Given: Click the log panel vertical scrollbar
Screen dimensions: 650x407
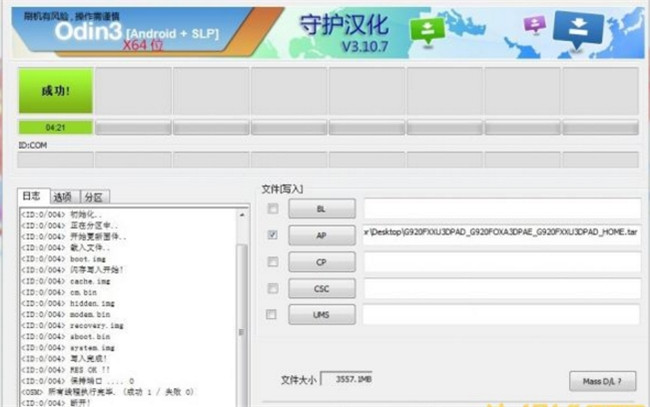Looking at the screenshot, I should [x=241, y=300].
